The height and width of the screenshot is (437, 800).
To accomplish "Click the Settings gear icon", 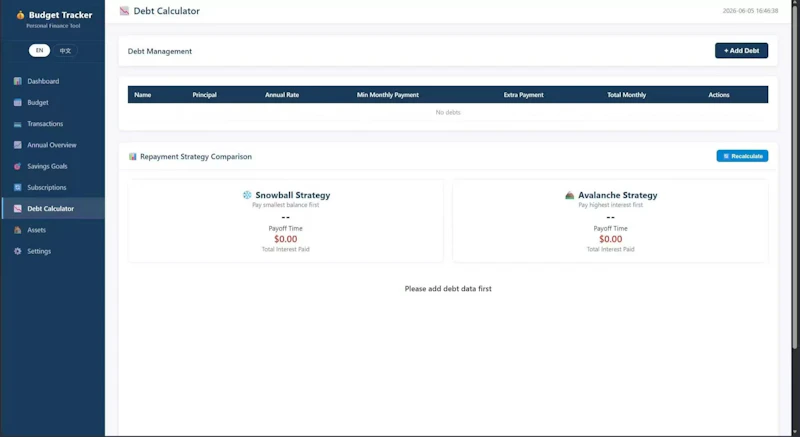I will tap(18, 251).
